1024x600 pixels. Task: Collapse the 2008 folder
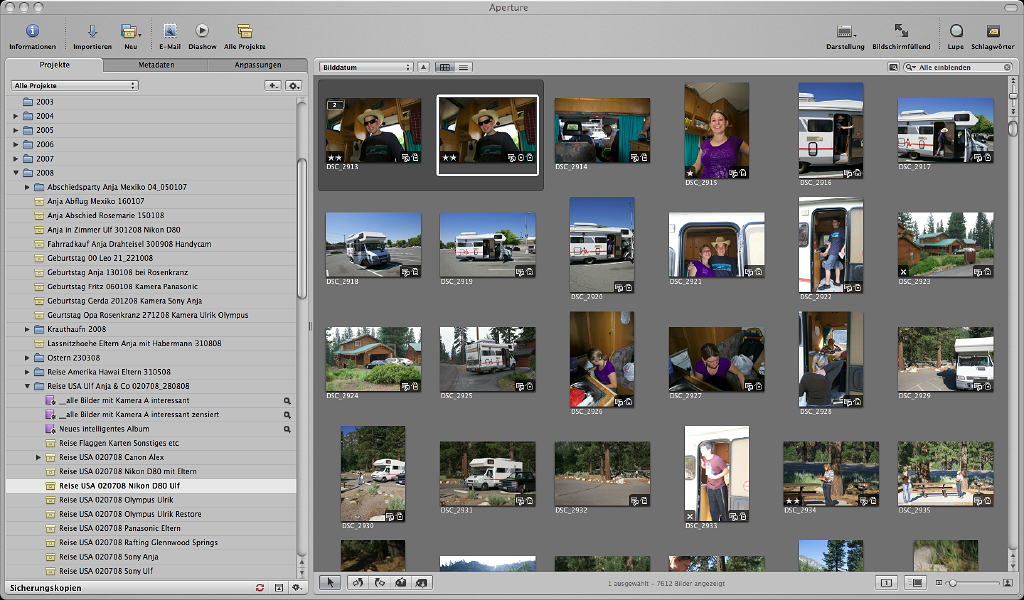(16, 173)
